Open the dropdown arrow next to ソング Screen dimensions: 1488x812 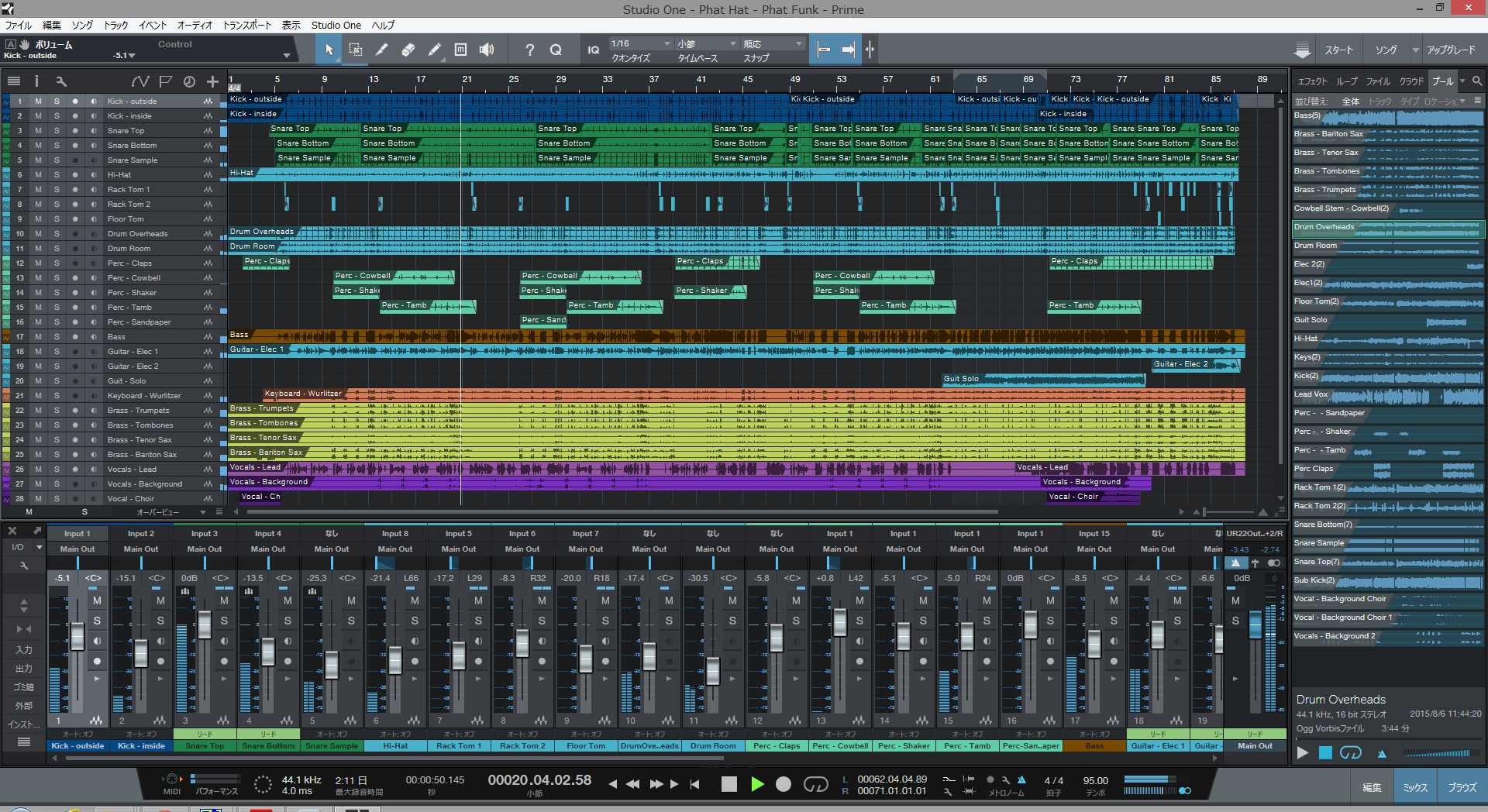click(1416, 50)
